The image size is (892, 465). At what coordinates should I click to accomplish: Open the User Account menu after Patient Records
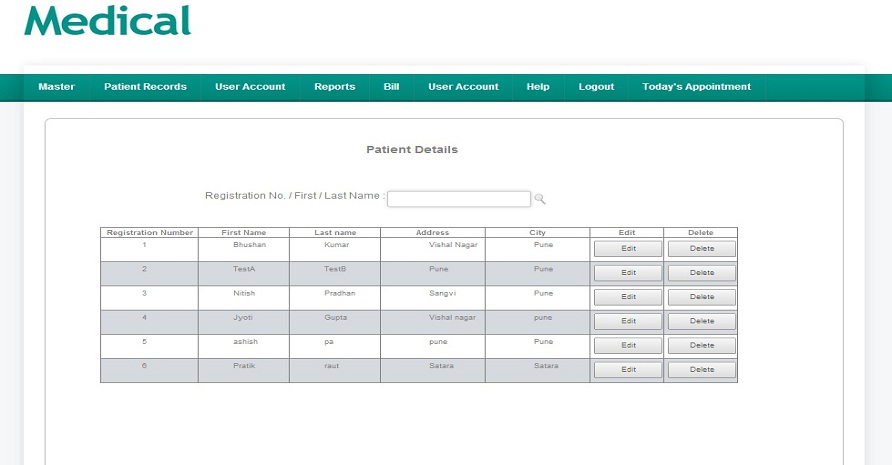[250, 87]
